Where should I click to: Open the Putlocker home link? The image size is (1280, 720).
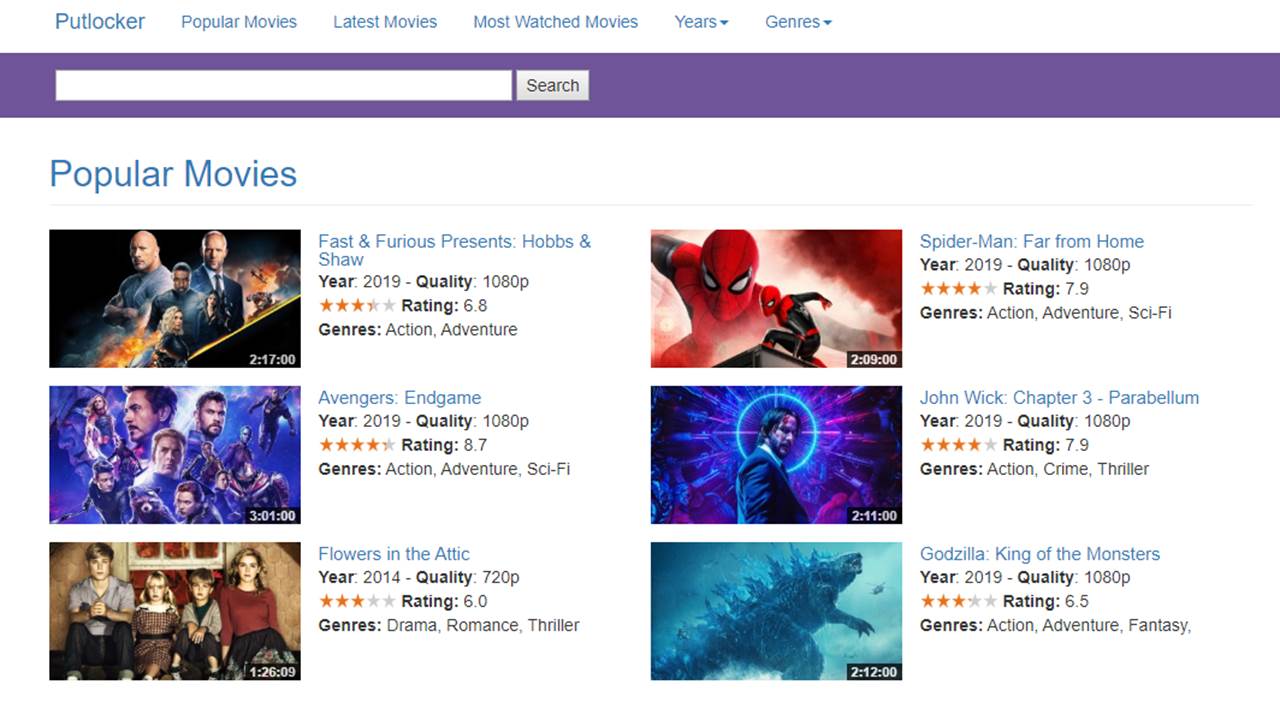[x=100, y=21]
